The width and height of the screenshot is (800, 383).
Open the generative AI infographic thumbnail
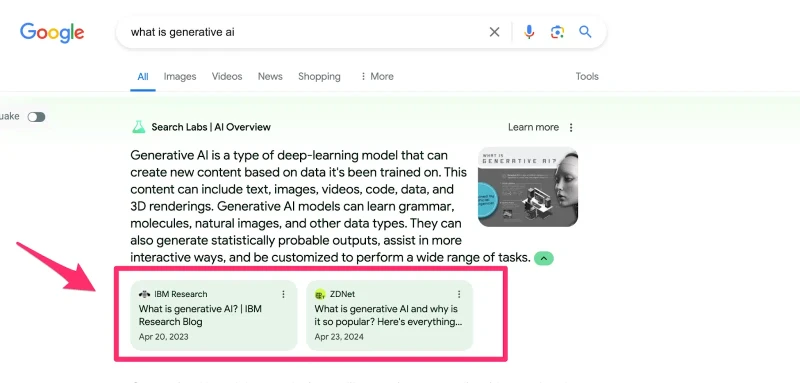tap(528, 187)
